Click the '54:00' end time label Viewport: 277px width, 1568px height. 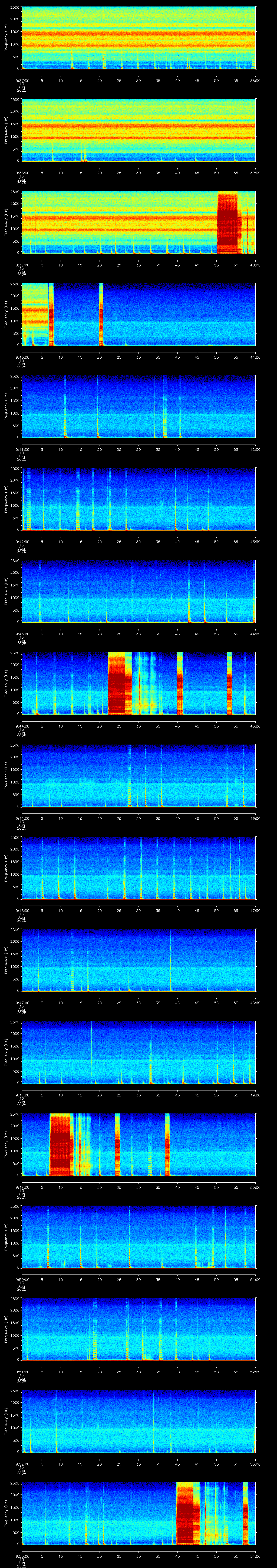click(256, 1556)
